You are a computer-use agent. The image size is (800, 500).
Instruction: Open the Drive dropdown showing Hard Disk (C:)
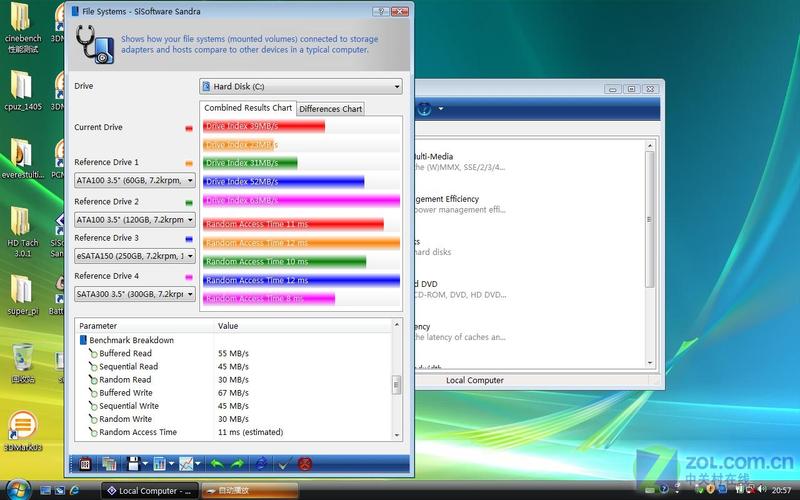click(x=301, y=86)
